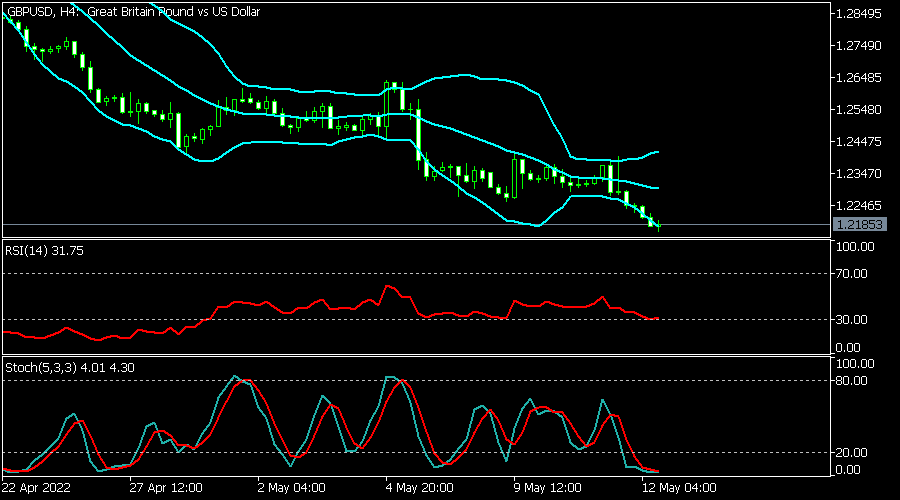Click the last candlestick on the price line
Image resolution: width=900 pixels, height=500 pixels.
659,225
